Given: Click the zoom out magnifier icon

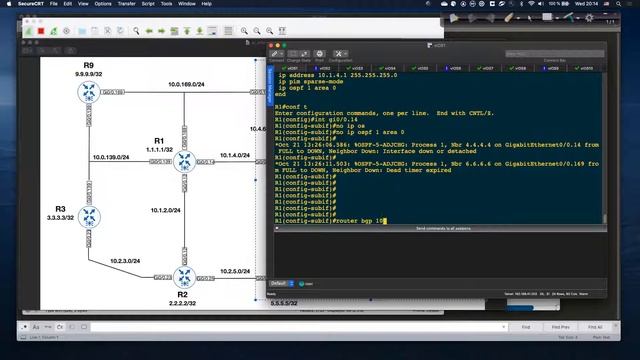Looking at the screenshot, I should [269, 31].
